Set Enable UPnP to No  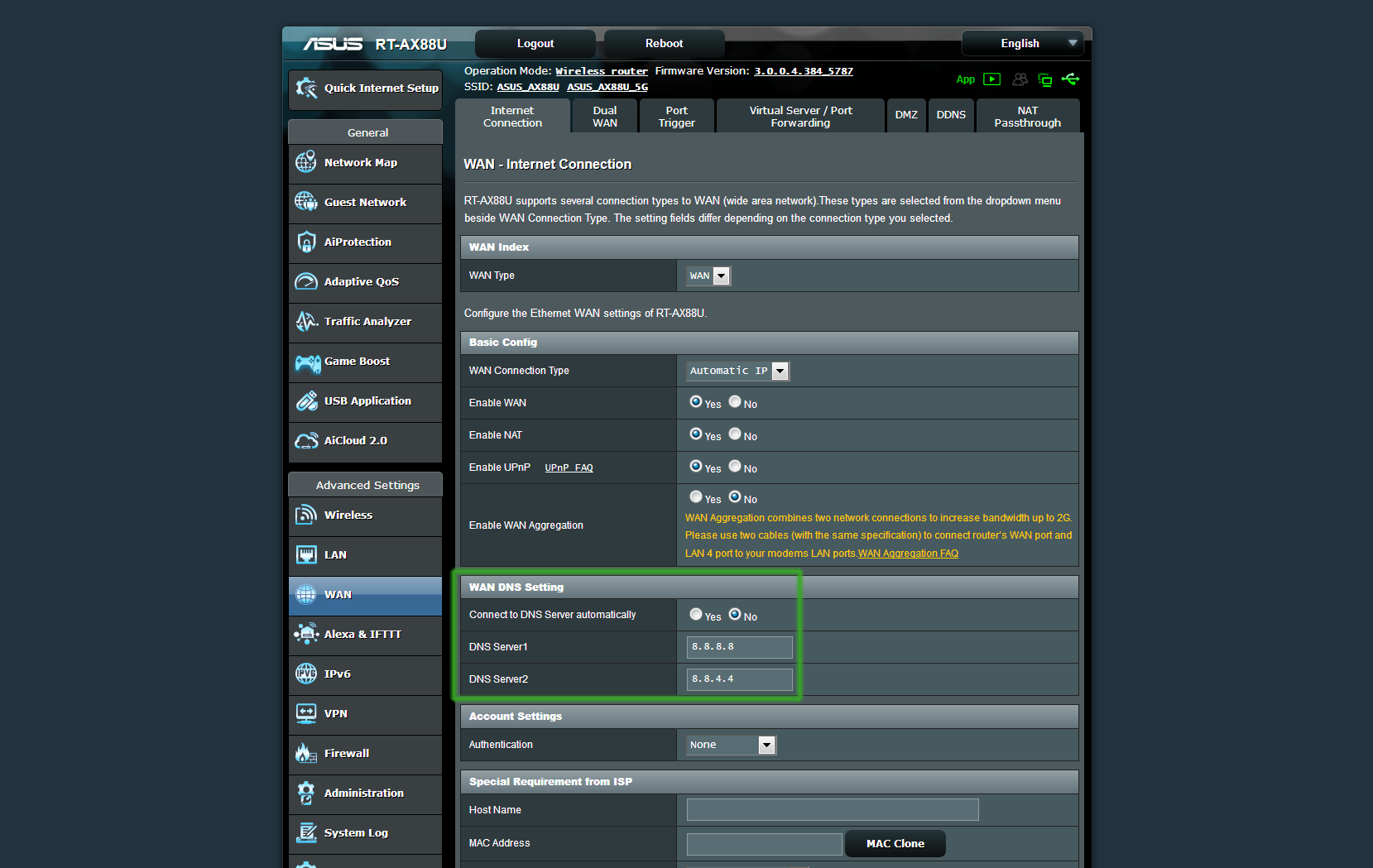tap(735, 466)
